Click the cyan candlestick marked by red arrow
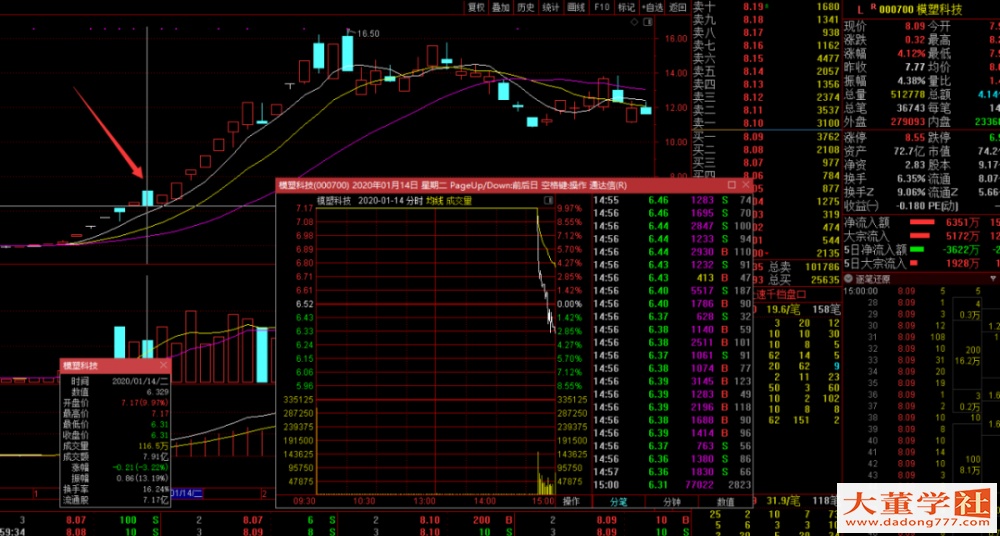The image size is (1000, 536). [x=147, y=197]
